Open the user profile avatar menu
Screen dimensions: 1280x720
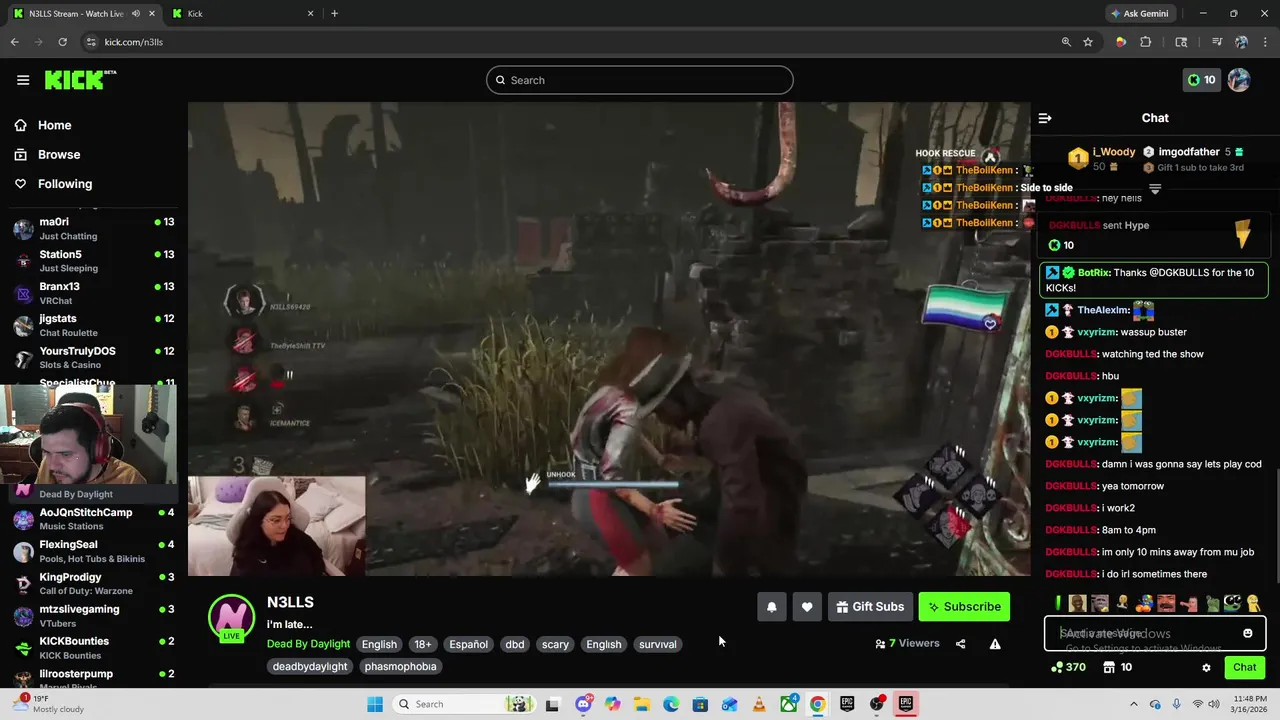point(1239,80)
